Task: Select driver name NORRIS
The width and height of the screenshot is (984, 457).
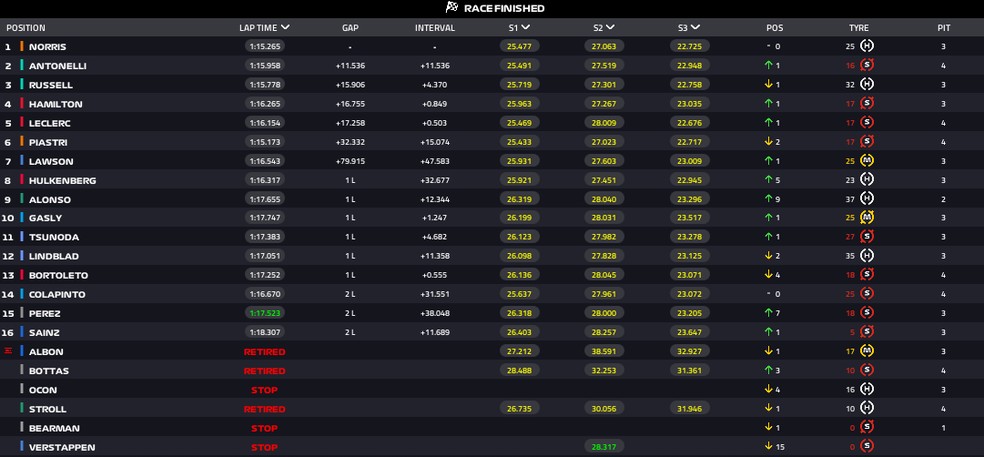Action: (47, 46)
